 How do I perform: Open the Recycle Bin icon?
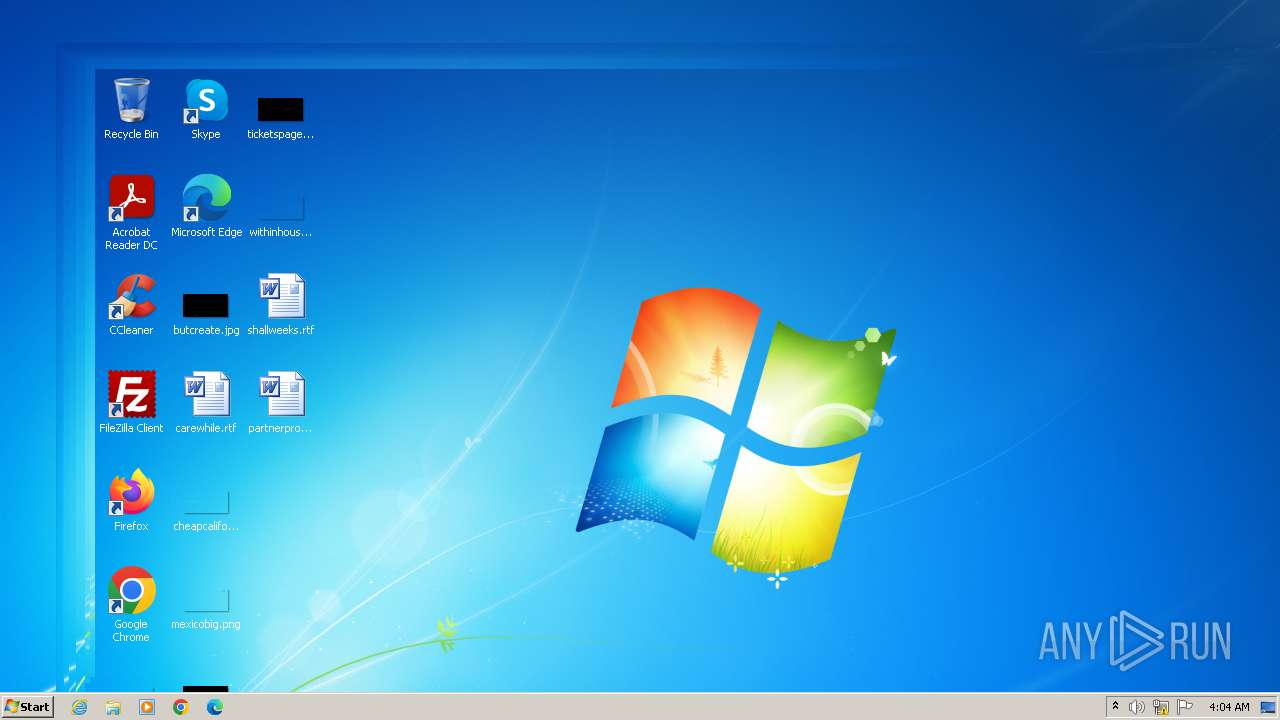pyautogui.click(x=131, y=109)
